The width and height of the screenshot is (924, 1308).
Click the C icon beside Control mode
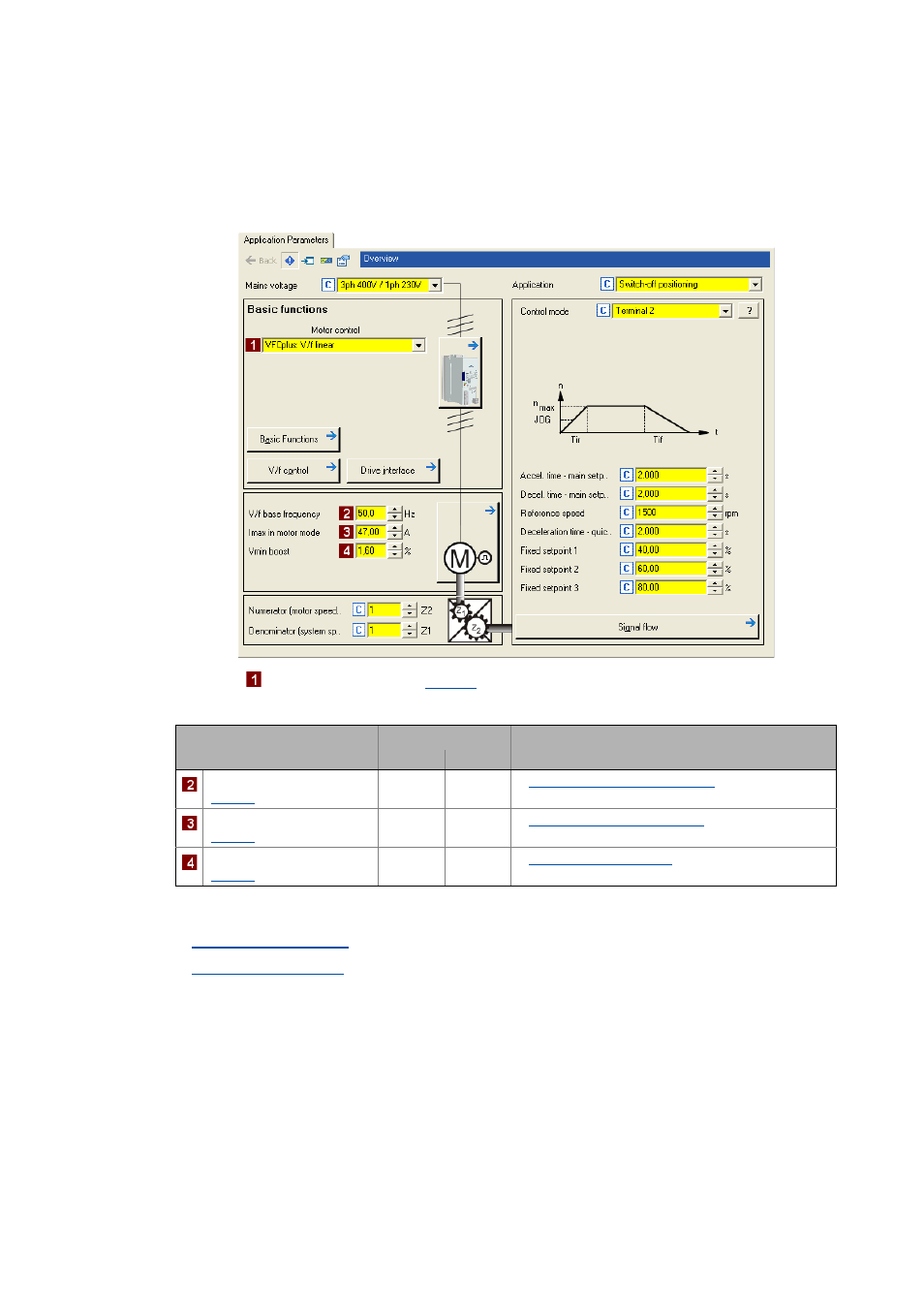tap(603, 310)
